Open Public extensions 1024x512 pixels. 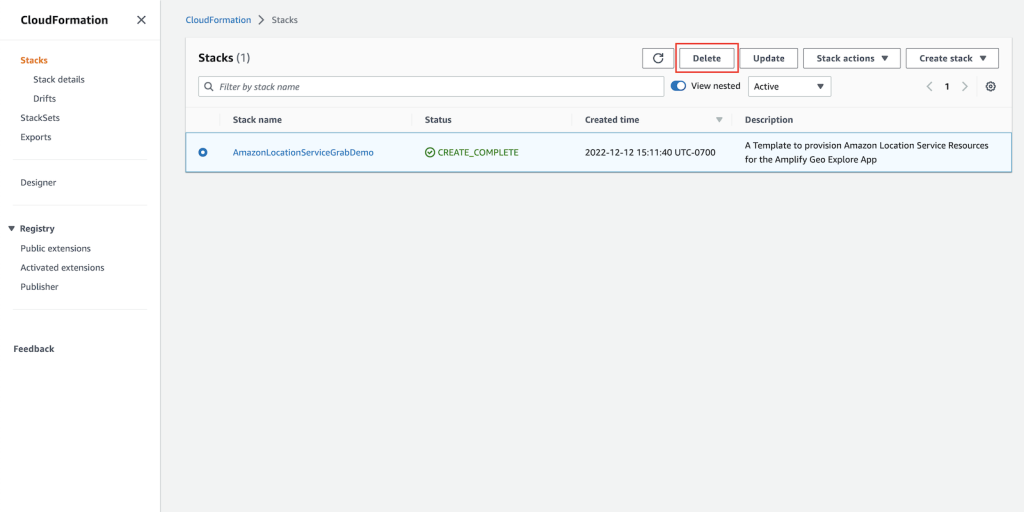[56, 249]
